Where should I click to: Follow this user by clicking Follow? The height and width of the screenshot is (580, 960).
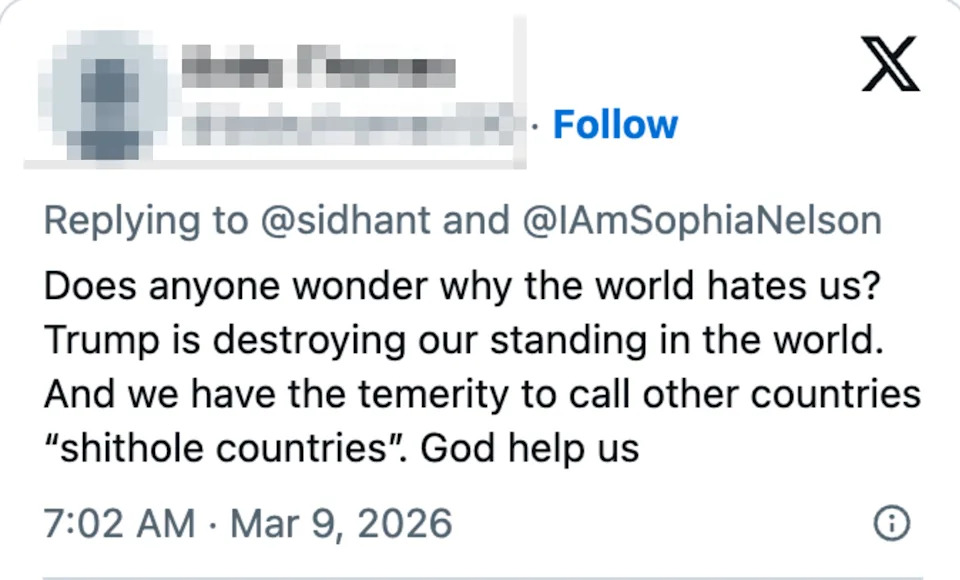[x=616, y=124]
